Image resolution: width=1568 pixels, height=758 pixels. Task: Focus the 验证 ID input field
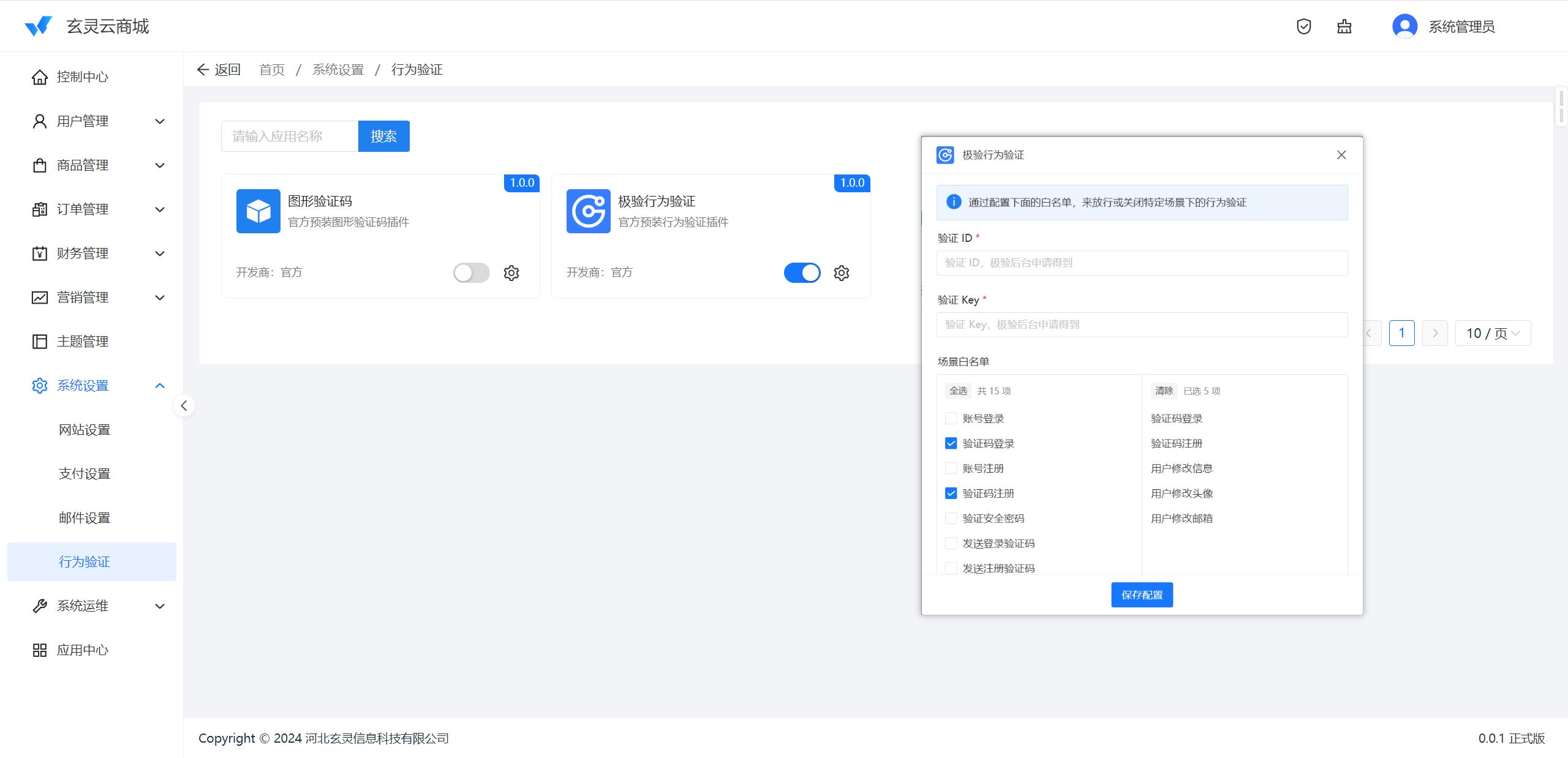tap(1142, 263)
